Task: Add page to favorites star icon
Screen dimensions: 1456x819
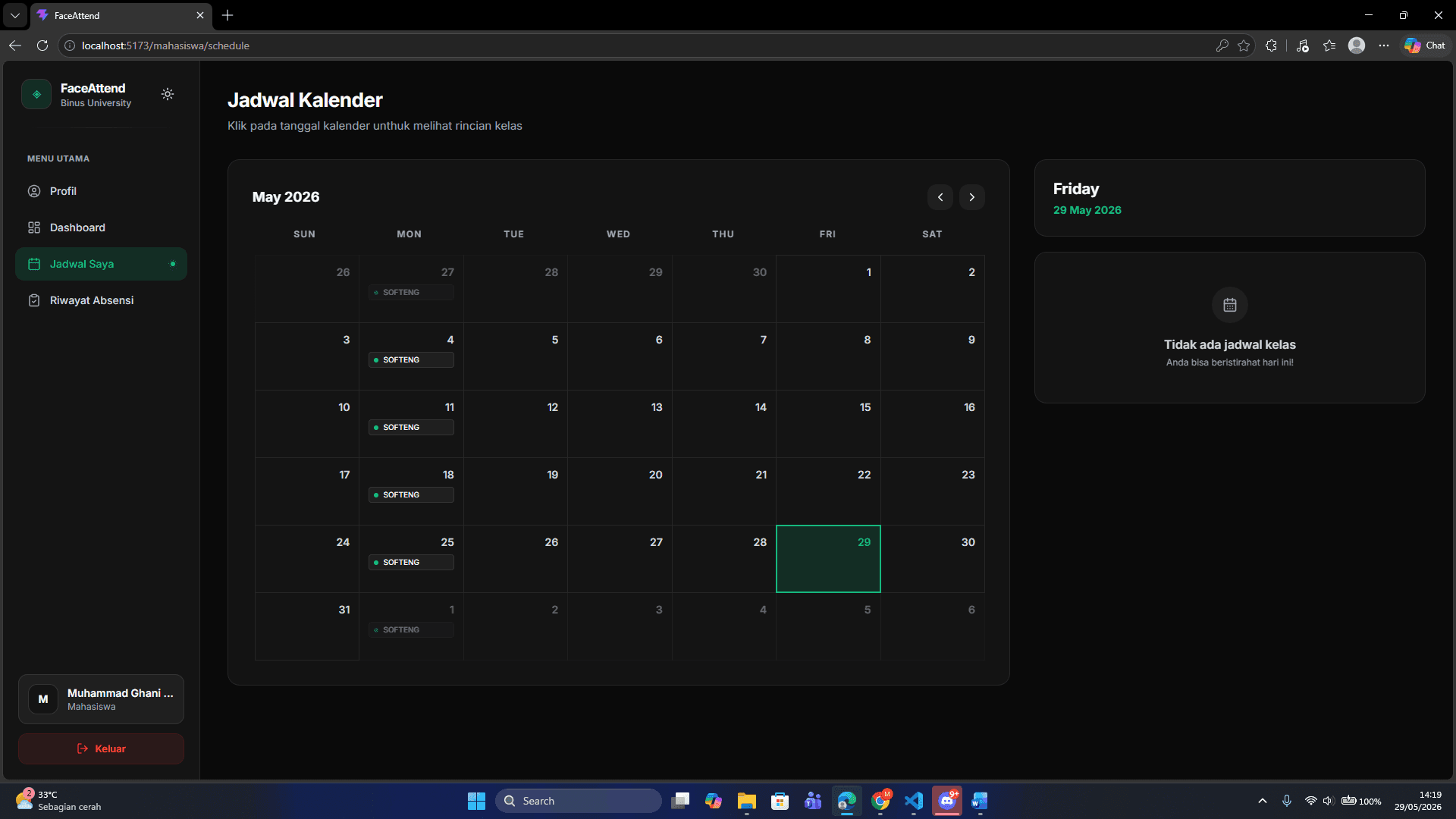Action: (x=1244, y=45)
